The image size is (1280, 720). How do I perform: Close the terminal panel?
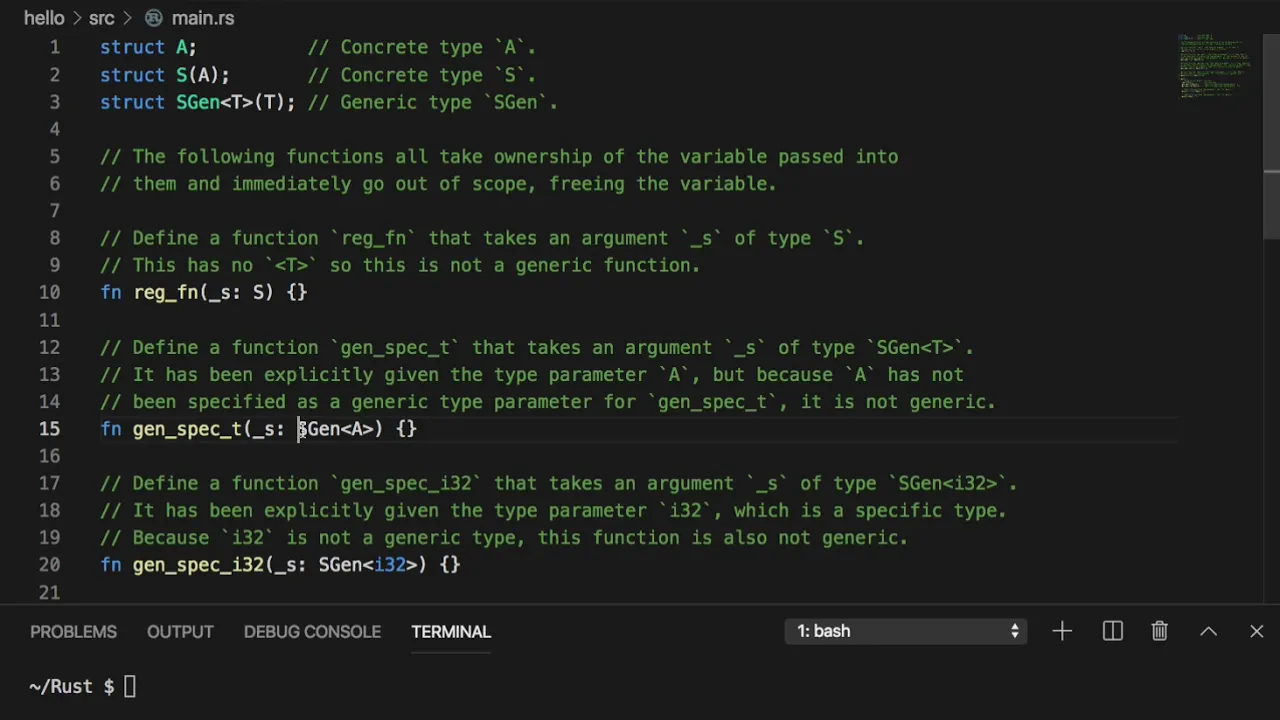tap(1256, 631)
